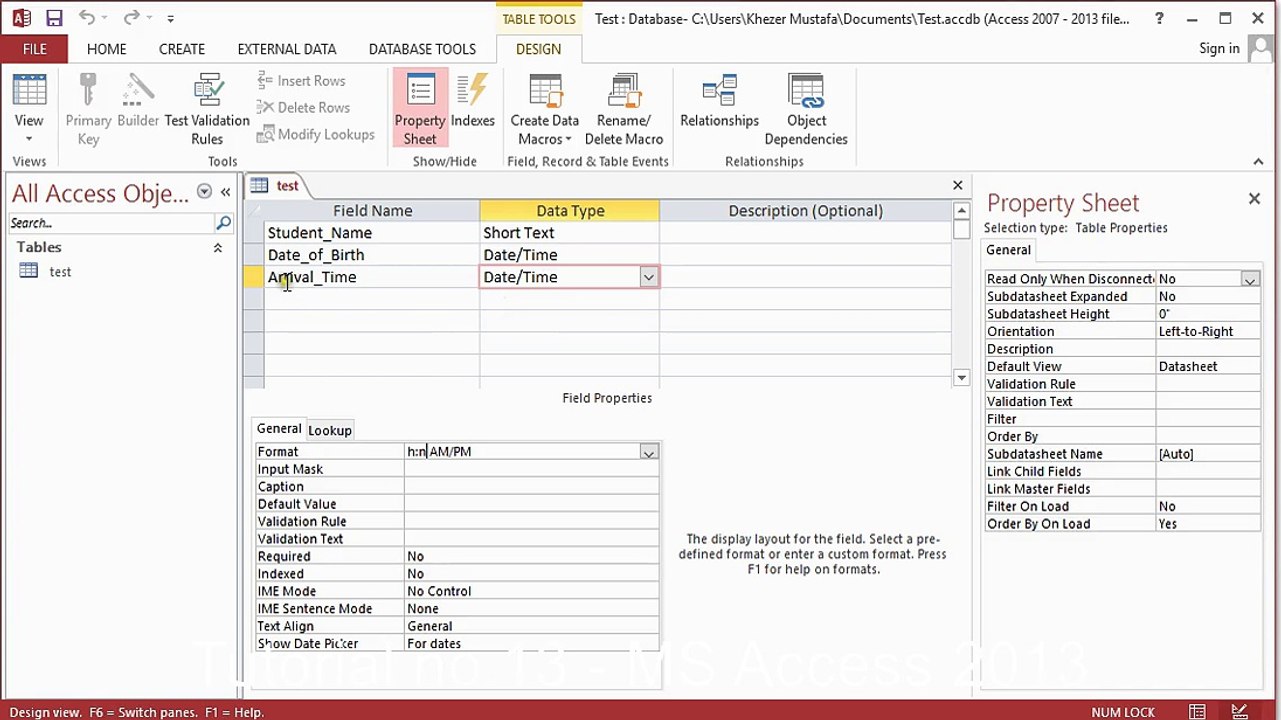Click the Caption property box
1281x720 pixels.
click(x=531, y=487)
